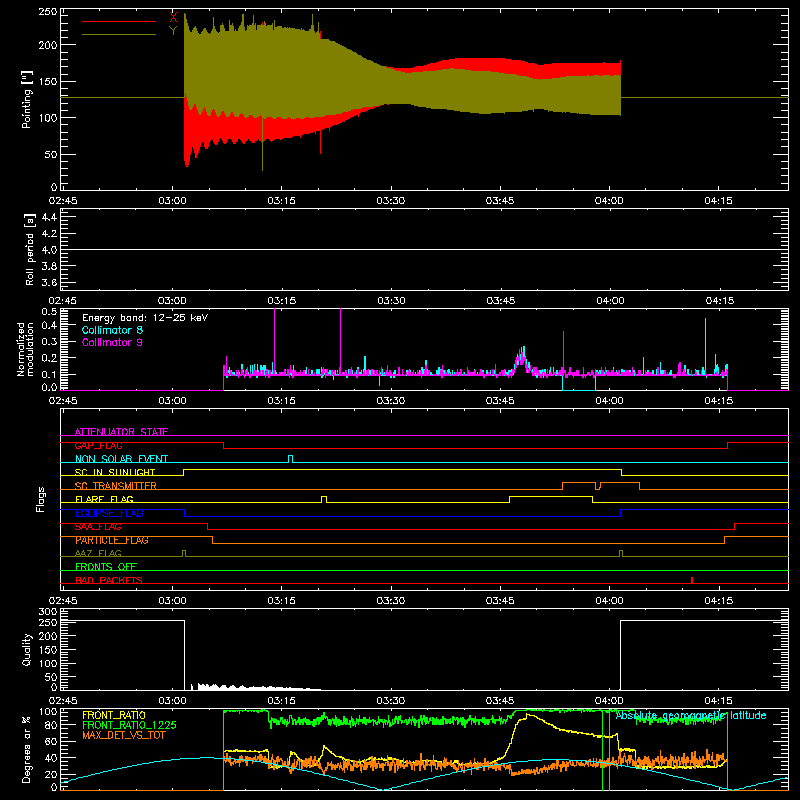Select the FRONTS_OFF flag label

click(106, 567)
